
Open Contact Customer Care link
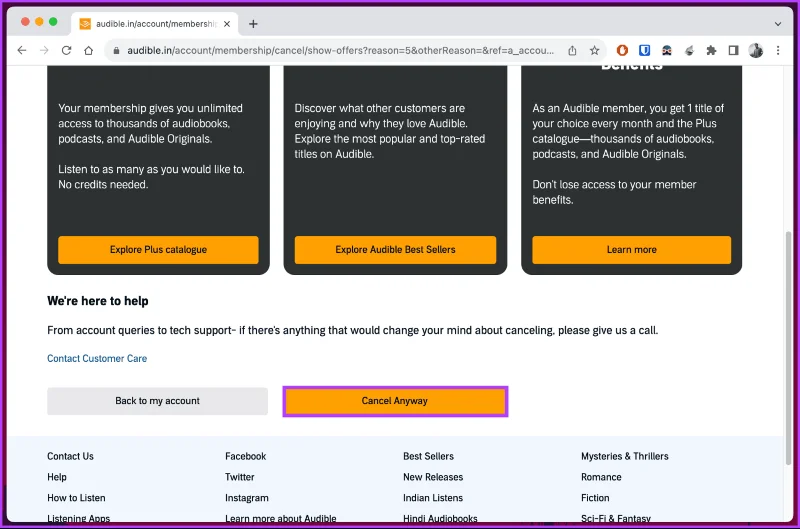tap(97, 358)
